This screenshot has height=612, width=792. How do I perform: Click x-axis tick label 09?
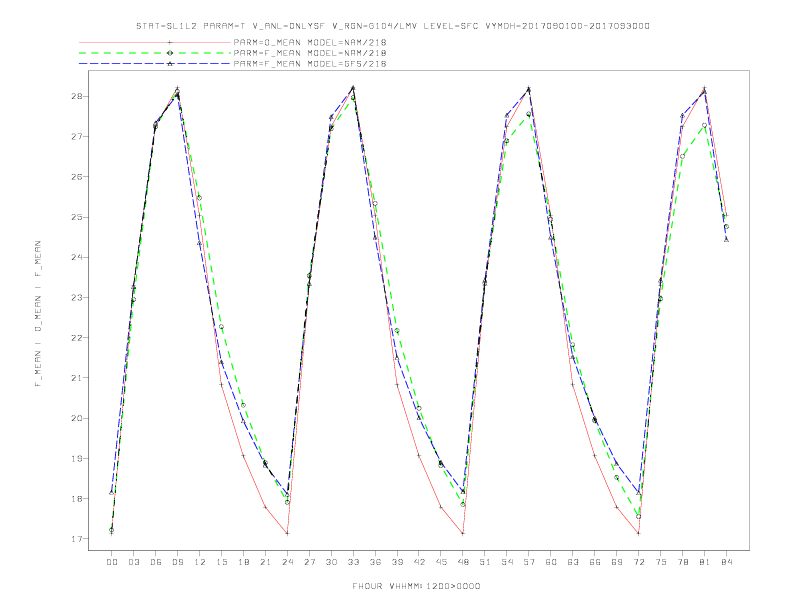[x=177, y=562]
